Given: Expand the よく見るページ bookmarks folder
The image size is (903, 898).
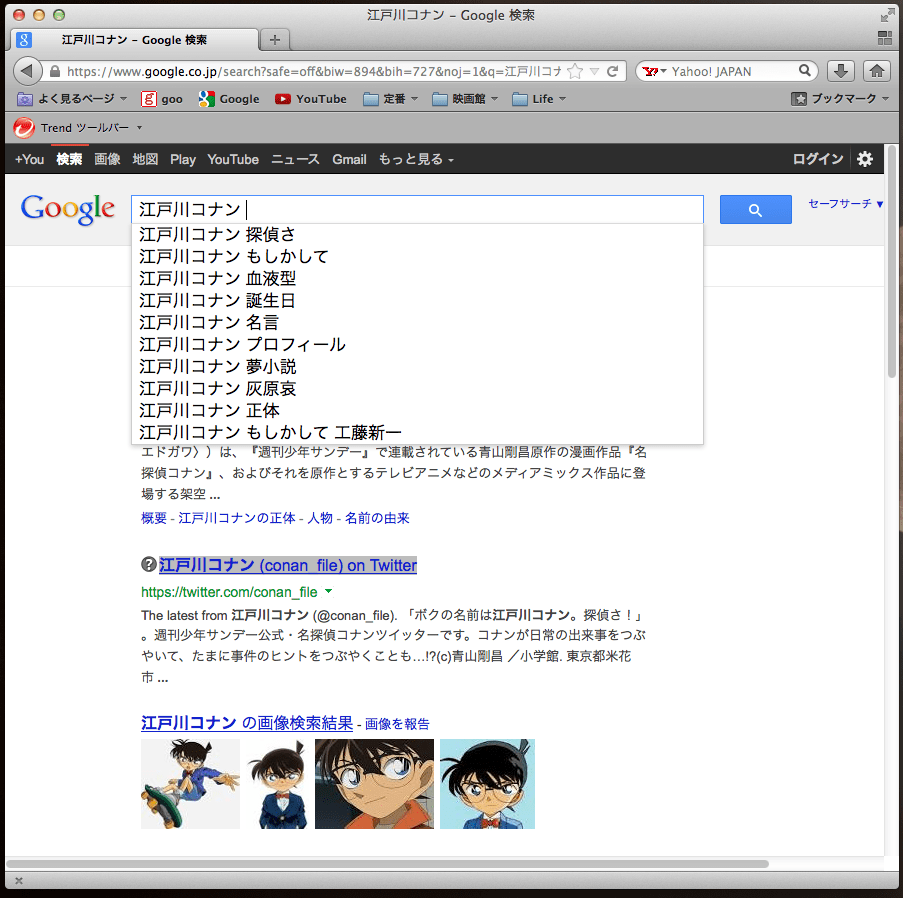Looking at the screenshot, I should click(73, 99).
